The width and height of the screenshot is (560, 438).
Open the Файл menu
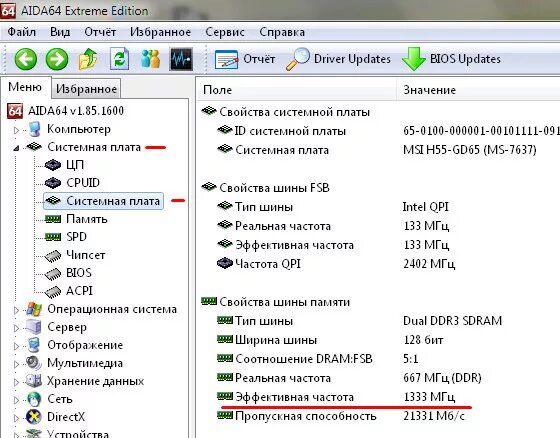click(x=21, y=32)
